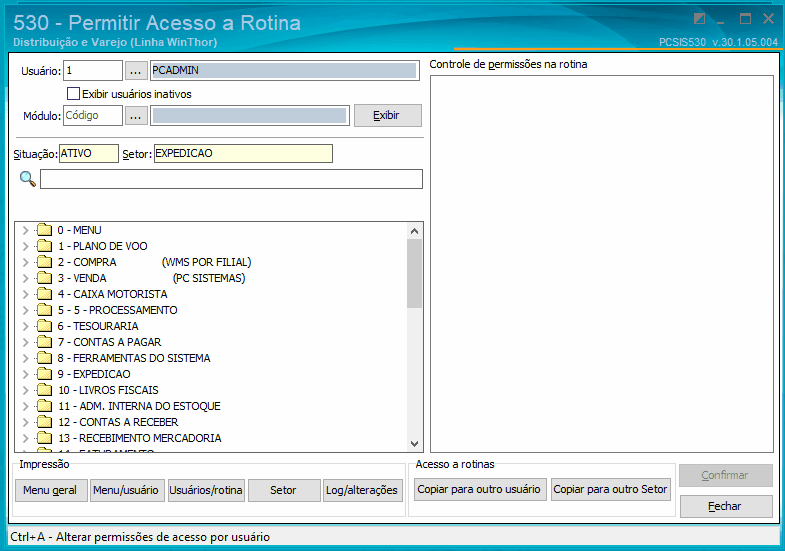This screenshot has width=785, height=551.
Task: Select the 7 - CONTAS A PAGAR row text
Action: (x=110, y=342)
